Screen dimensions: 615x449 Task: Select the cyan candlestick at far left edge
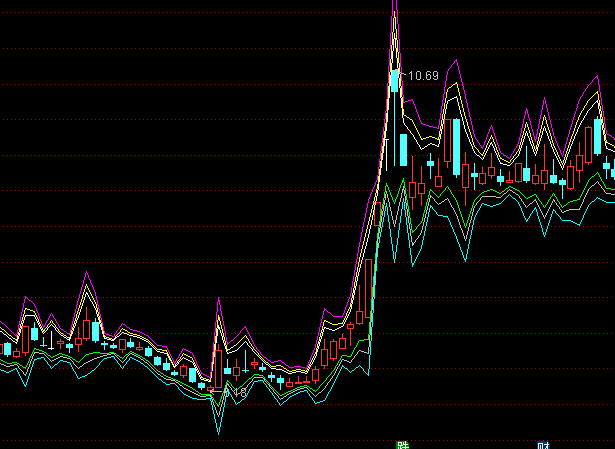click(7, 349)
